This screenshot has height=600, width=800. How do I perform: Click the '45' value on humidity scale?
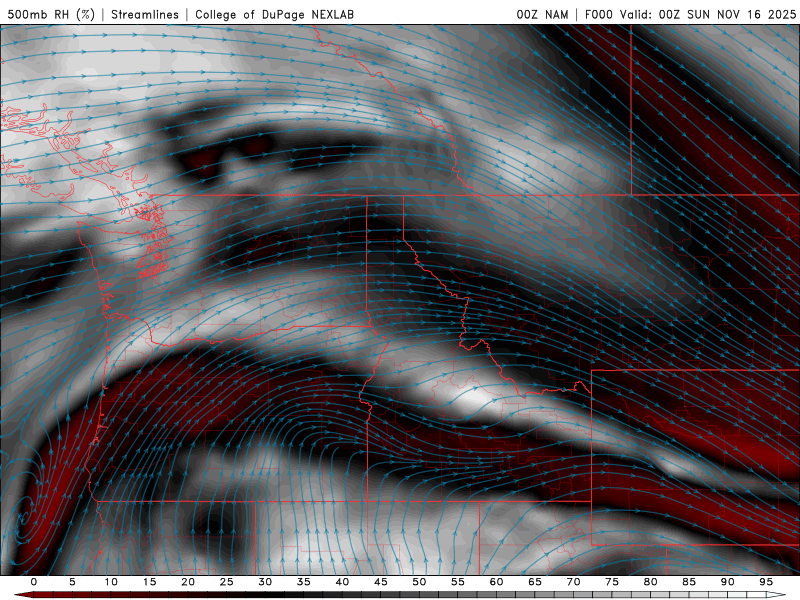[381, 582]
